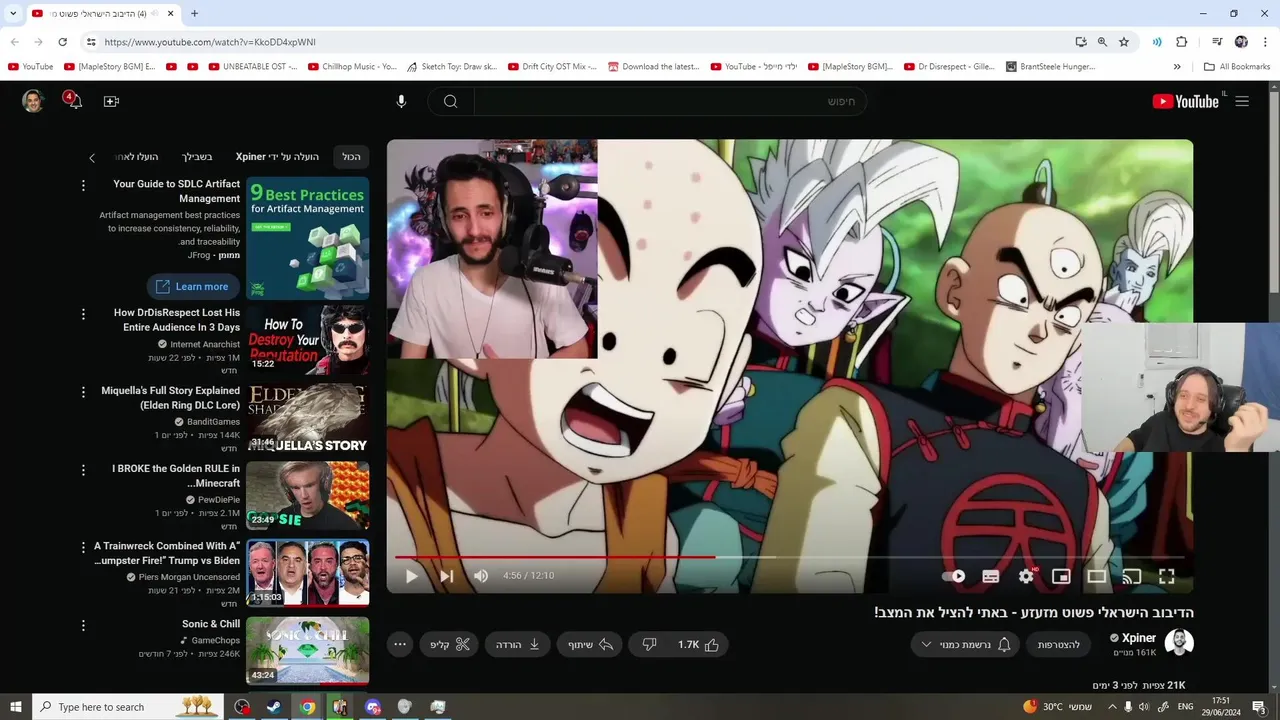1280x720 pixels.
Task: Go back in Chrome
Action: [x=14, y=42]
